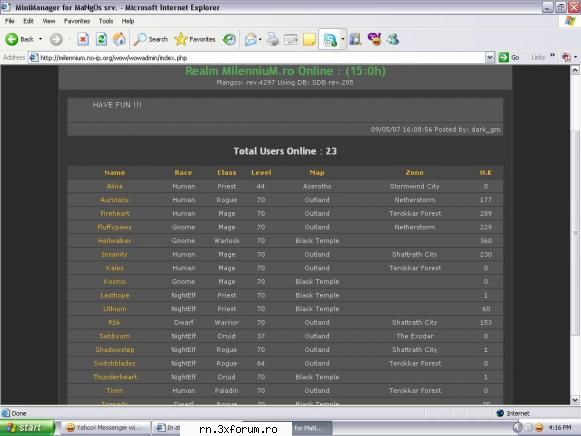Click the Print icon
Screen dimensions: 581x436
click(273, 39)
